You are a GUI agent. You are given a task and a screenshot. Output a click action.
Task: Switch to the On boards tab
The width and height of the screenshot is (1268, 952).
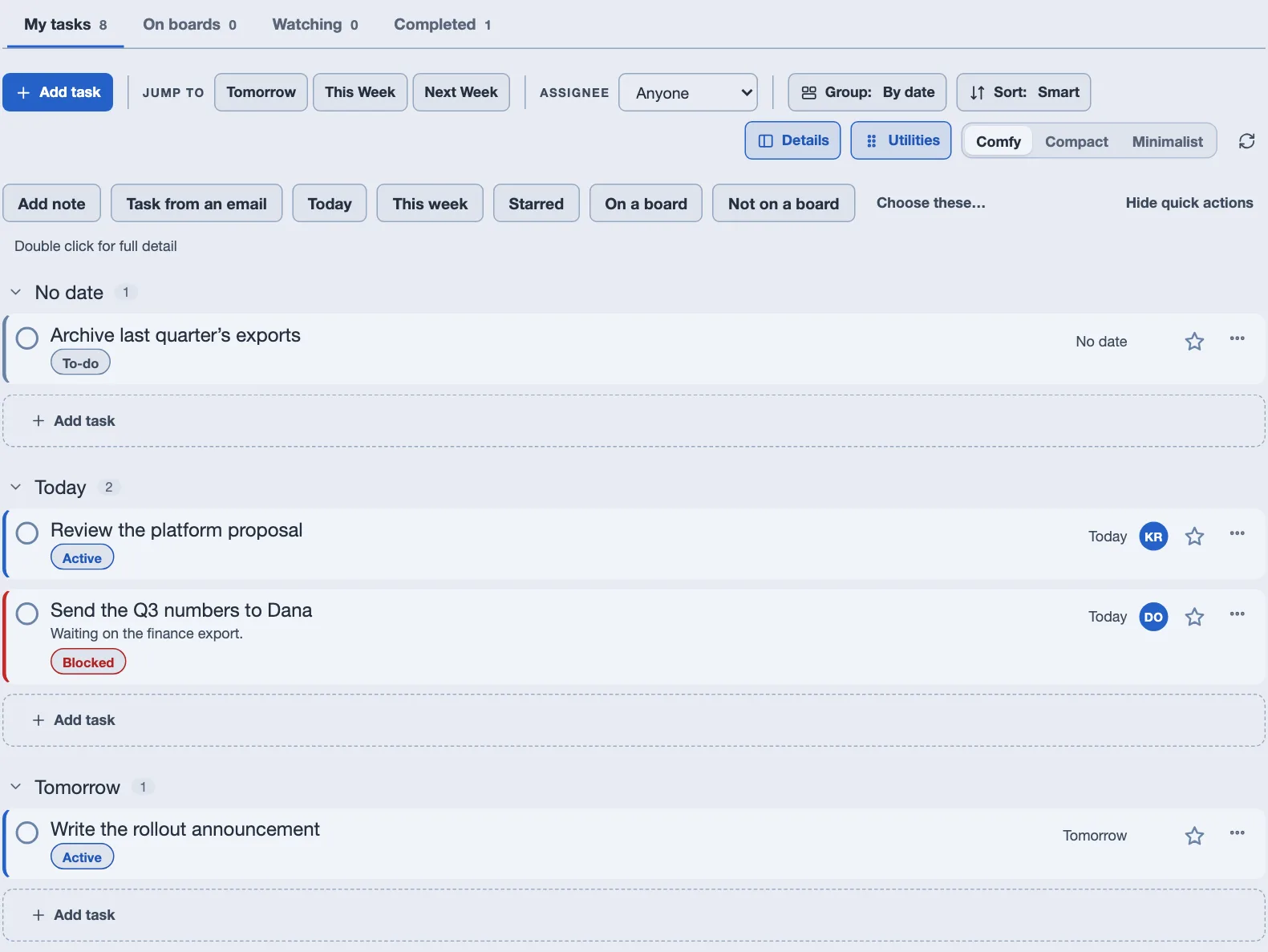click(189, 24)
